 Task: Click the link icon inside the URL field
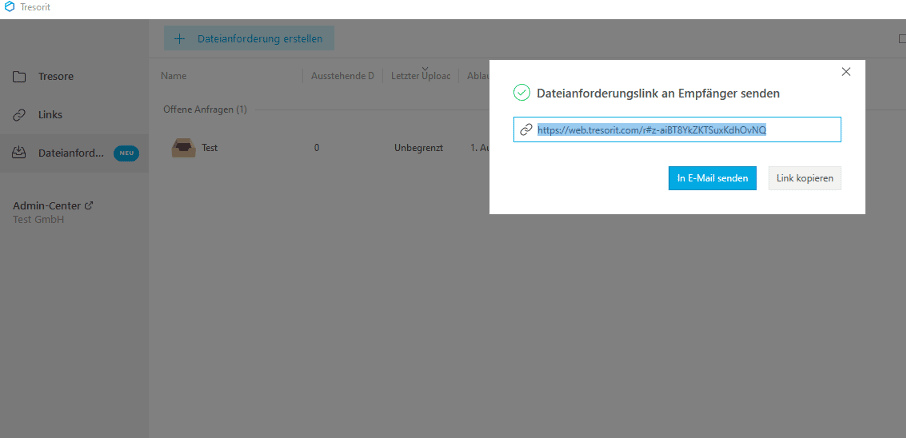point(526,130)
